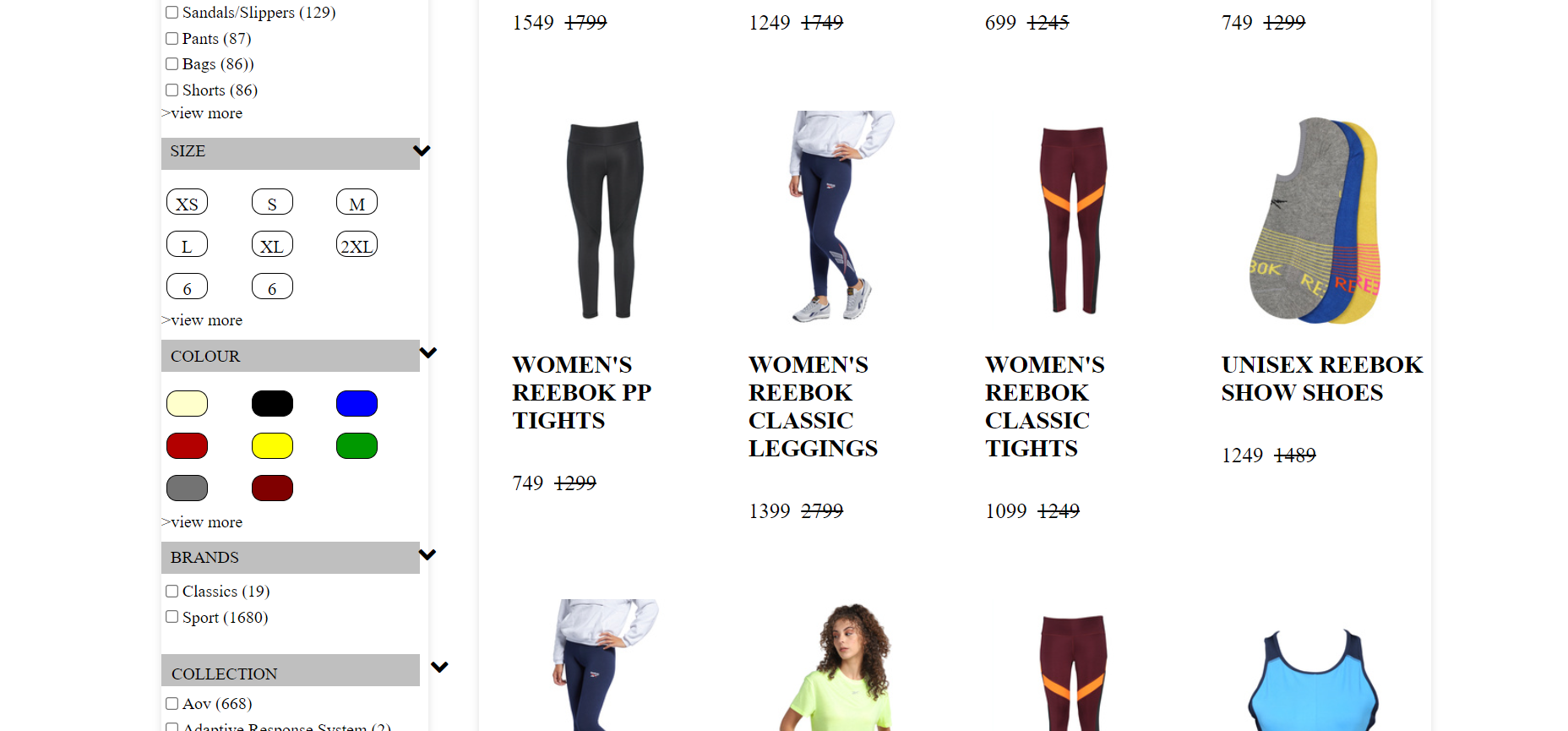1568x731 pixels.
Task: Toggle the COLLECTION section chevron
Action: [439, 667]
